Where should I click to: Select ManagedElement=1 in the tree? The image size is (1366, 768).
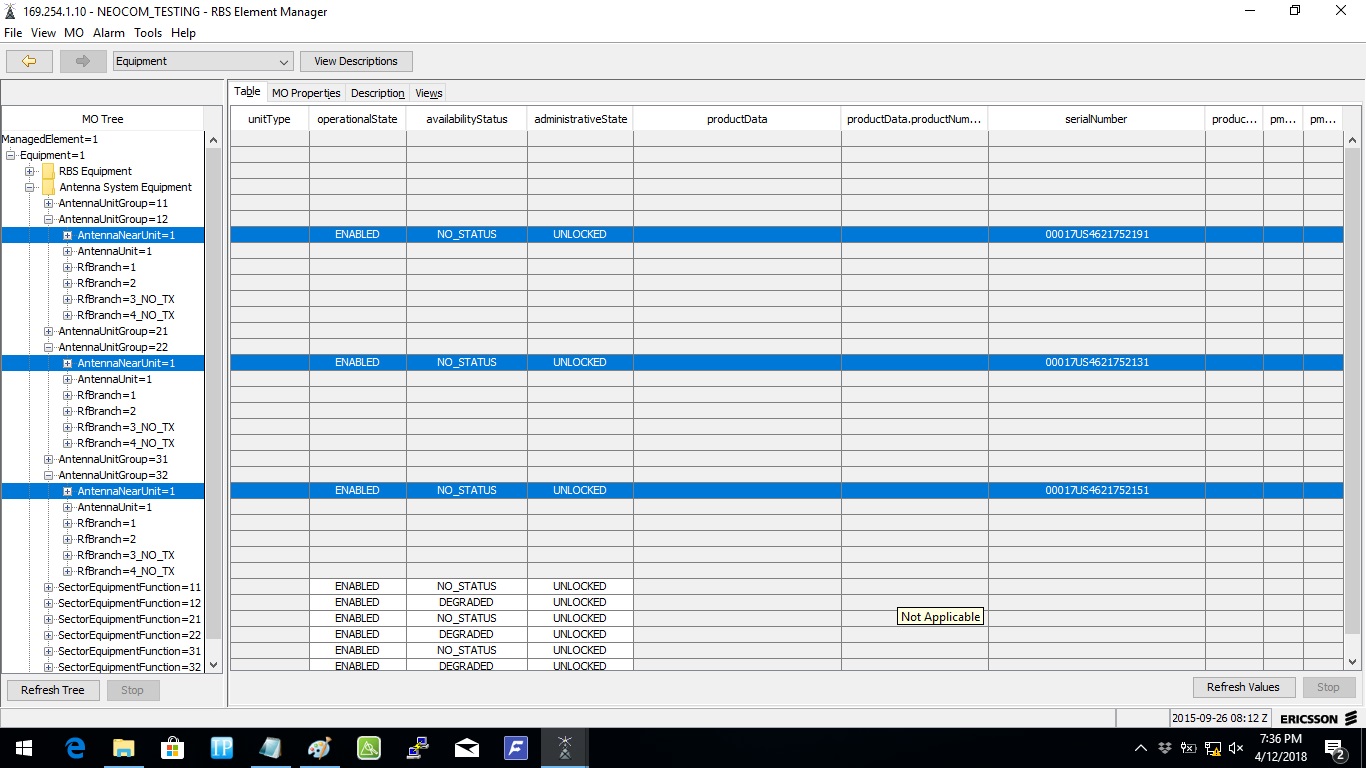pyautogui.click(x=50, y=139)
